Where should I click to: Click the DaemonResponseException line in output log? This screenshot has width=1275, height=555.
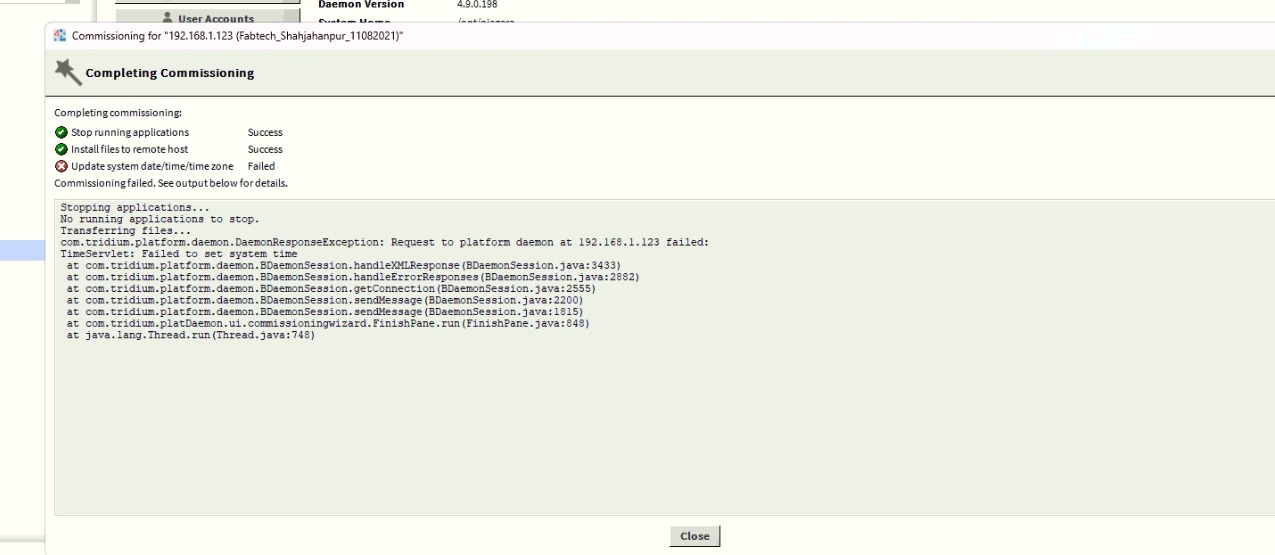384,242
